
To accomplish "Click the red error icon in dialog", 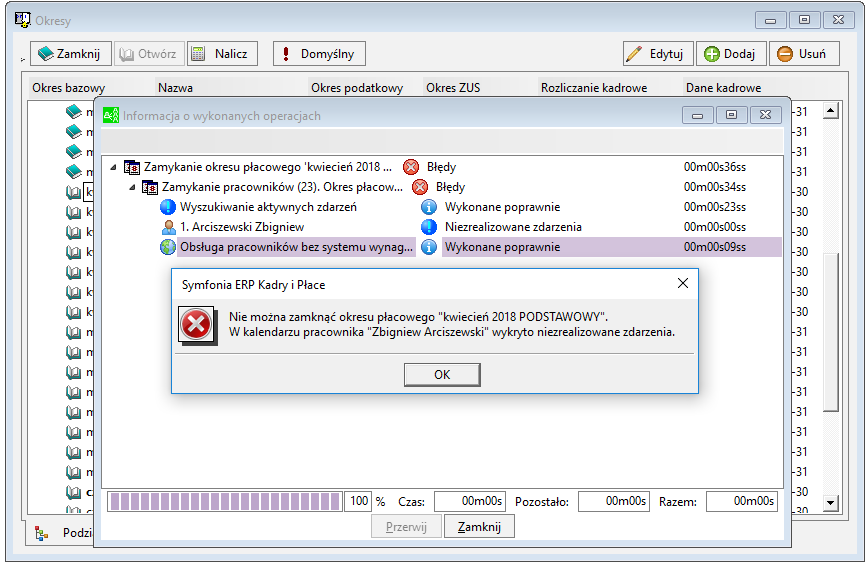I will point(196,325).
